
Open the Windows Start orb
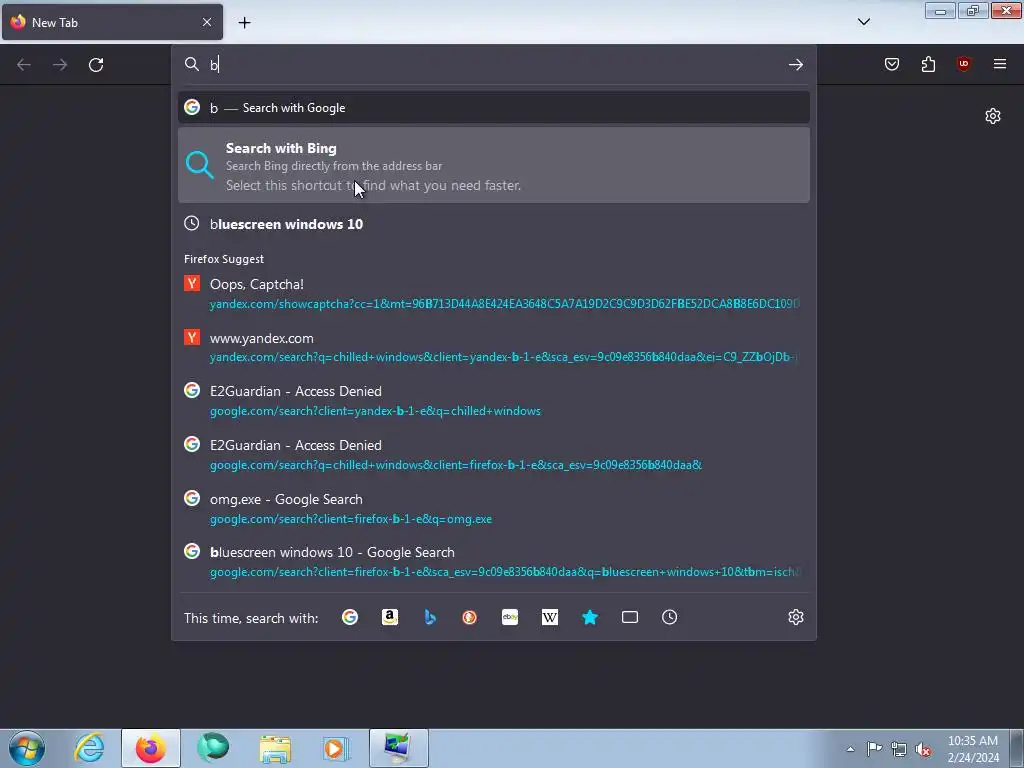click(27, 748)
